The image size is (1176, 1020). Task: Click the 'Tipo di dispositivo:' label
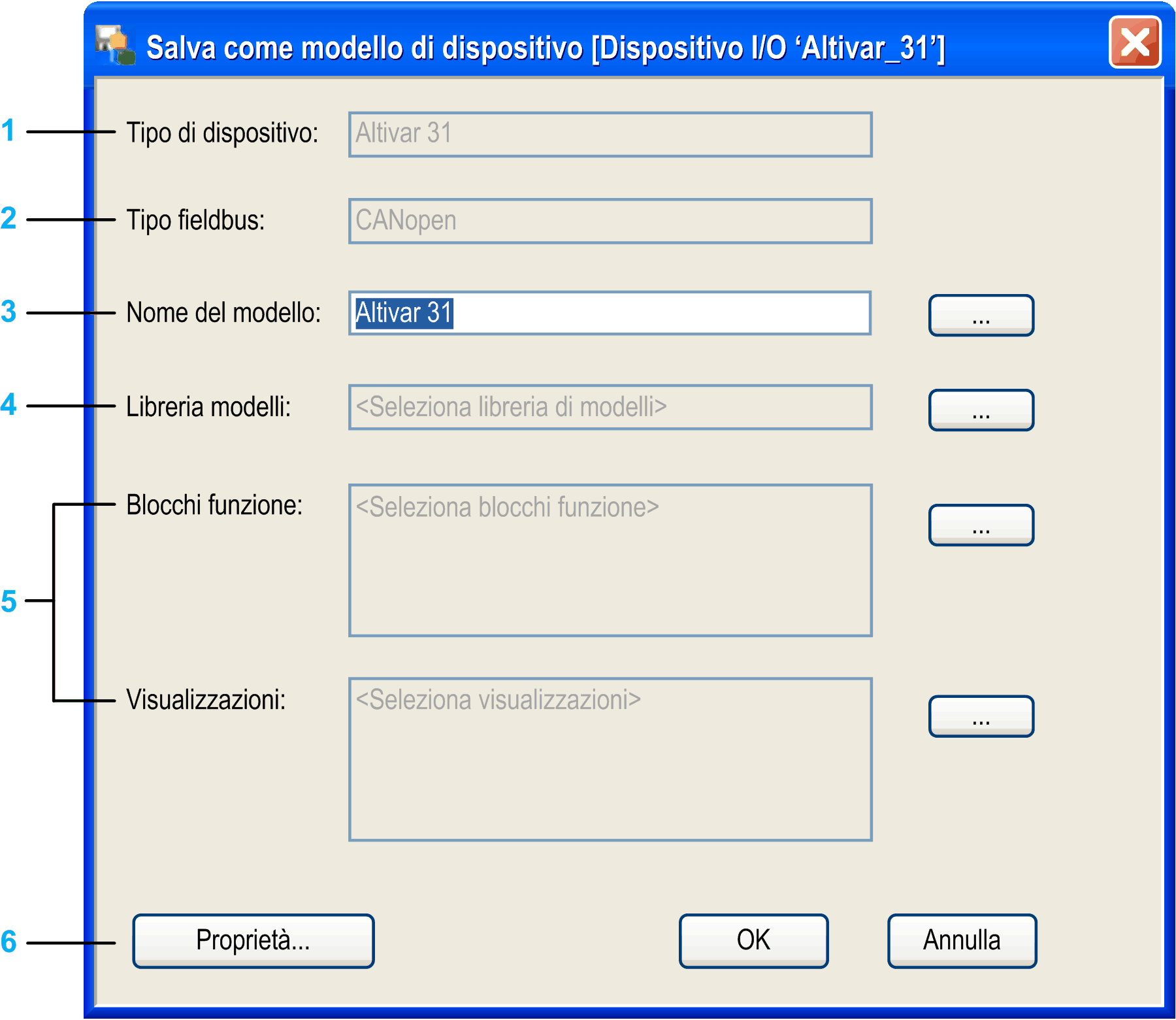(x=222, y=133)
